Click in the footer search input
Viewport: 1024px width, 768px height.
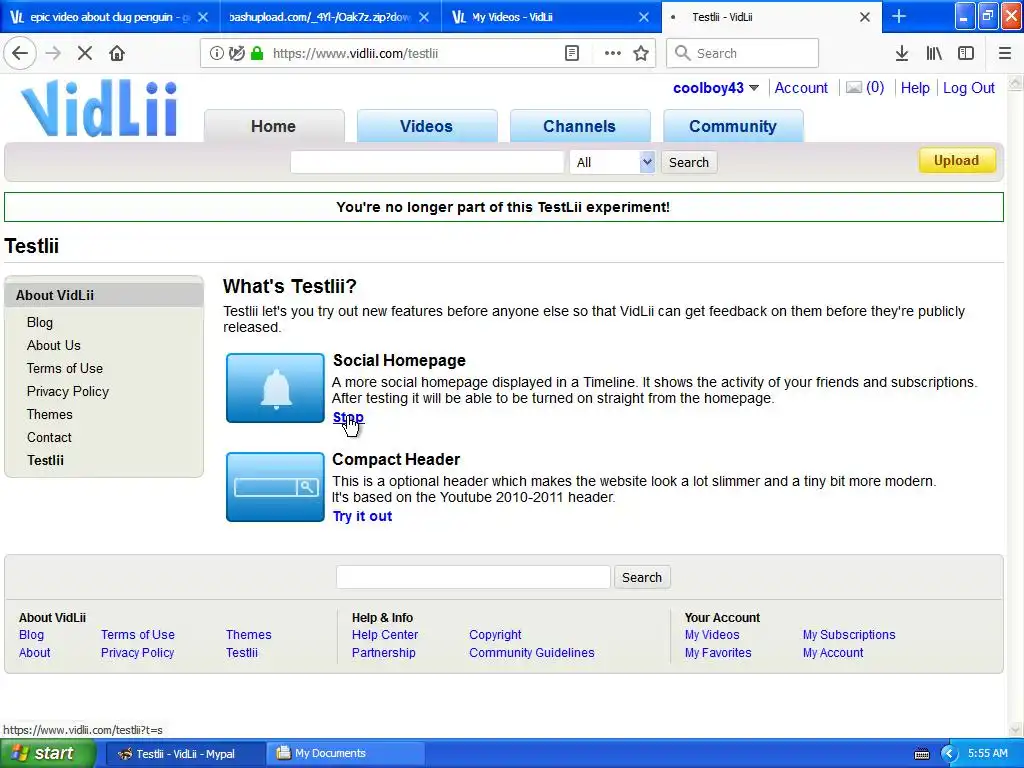coord(473,577)
